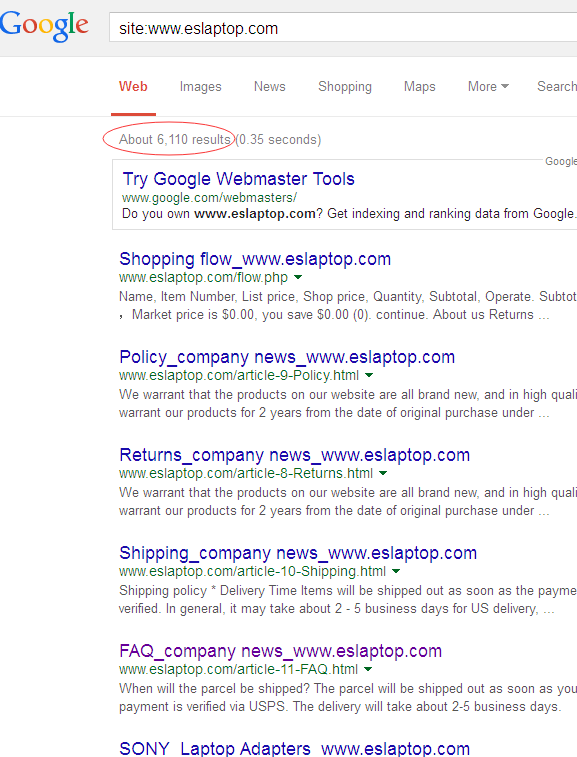The height and width of the screenshot is (757, 577).
Task: Open the Returns_company news result link
Action: click(295, 455)
